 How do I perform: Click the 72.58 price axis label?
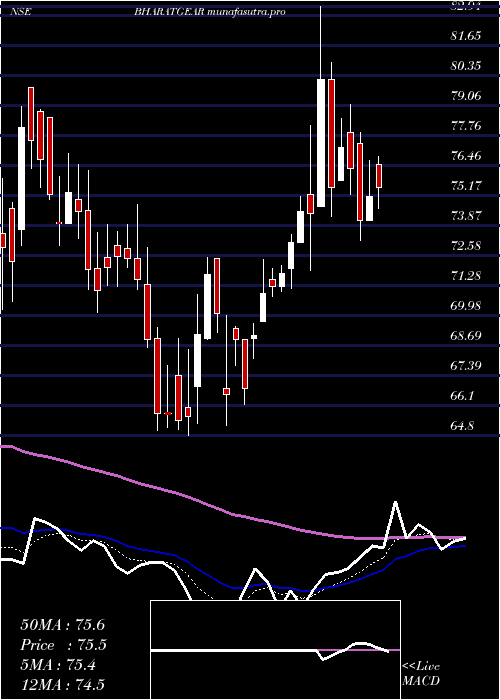pyautogui.click(x=466, y=246)
